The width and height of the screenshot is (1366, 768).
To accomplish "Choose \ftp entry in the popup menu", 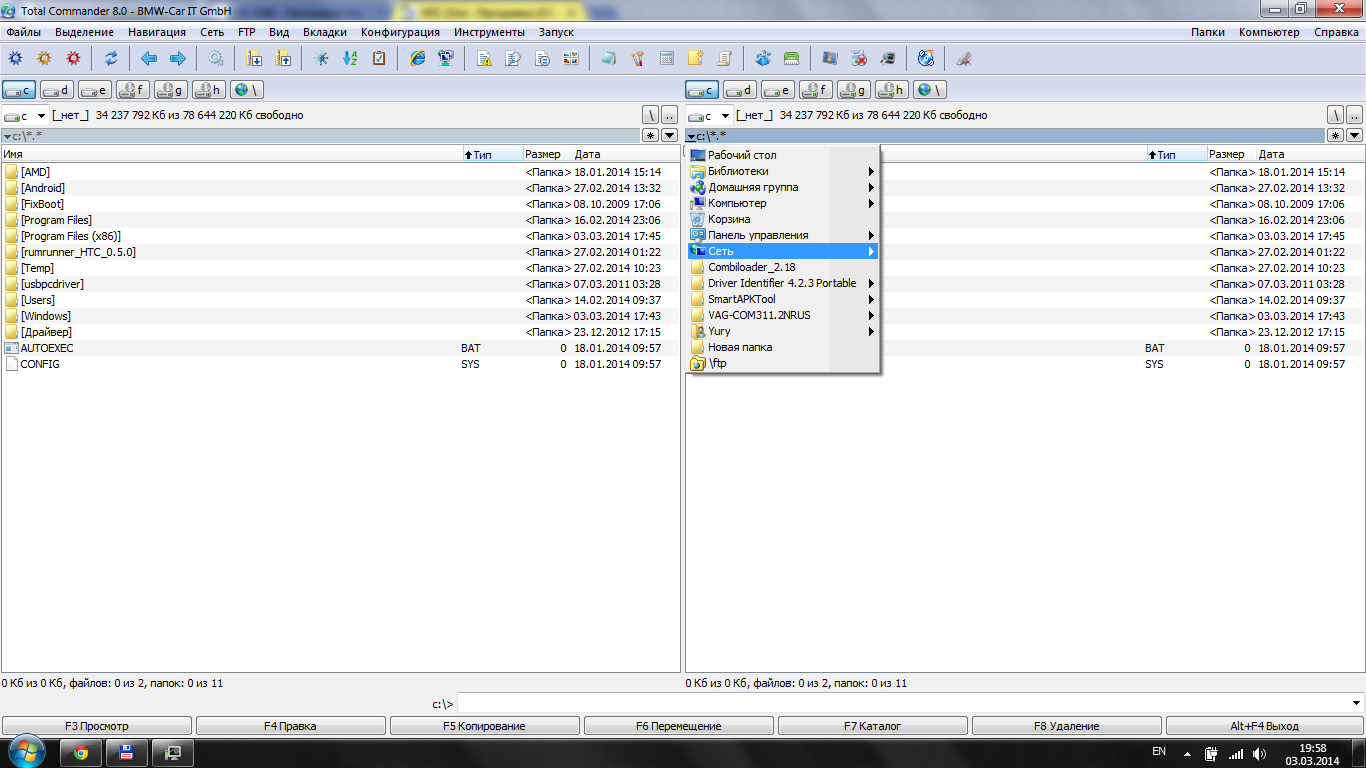I will [782, 363].
